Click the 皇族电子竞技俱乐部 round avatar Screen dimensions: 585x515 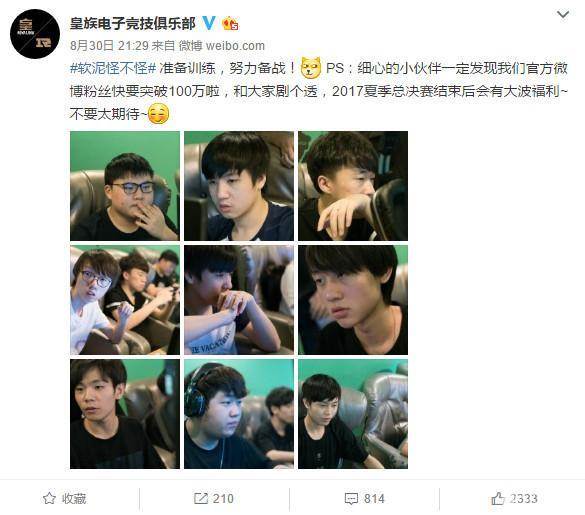click(35, 34)
